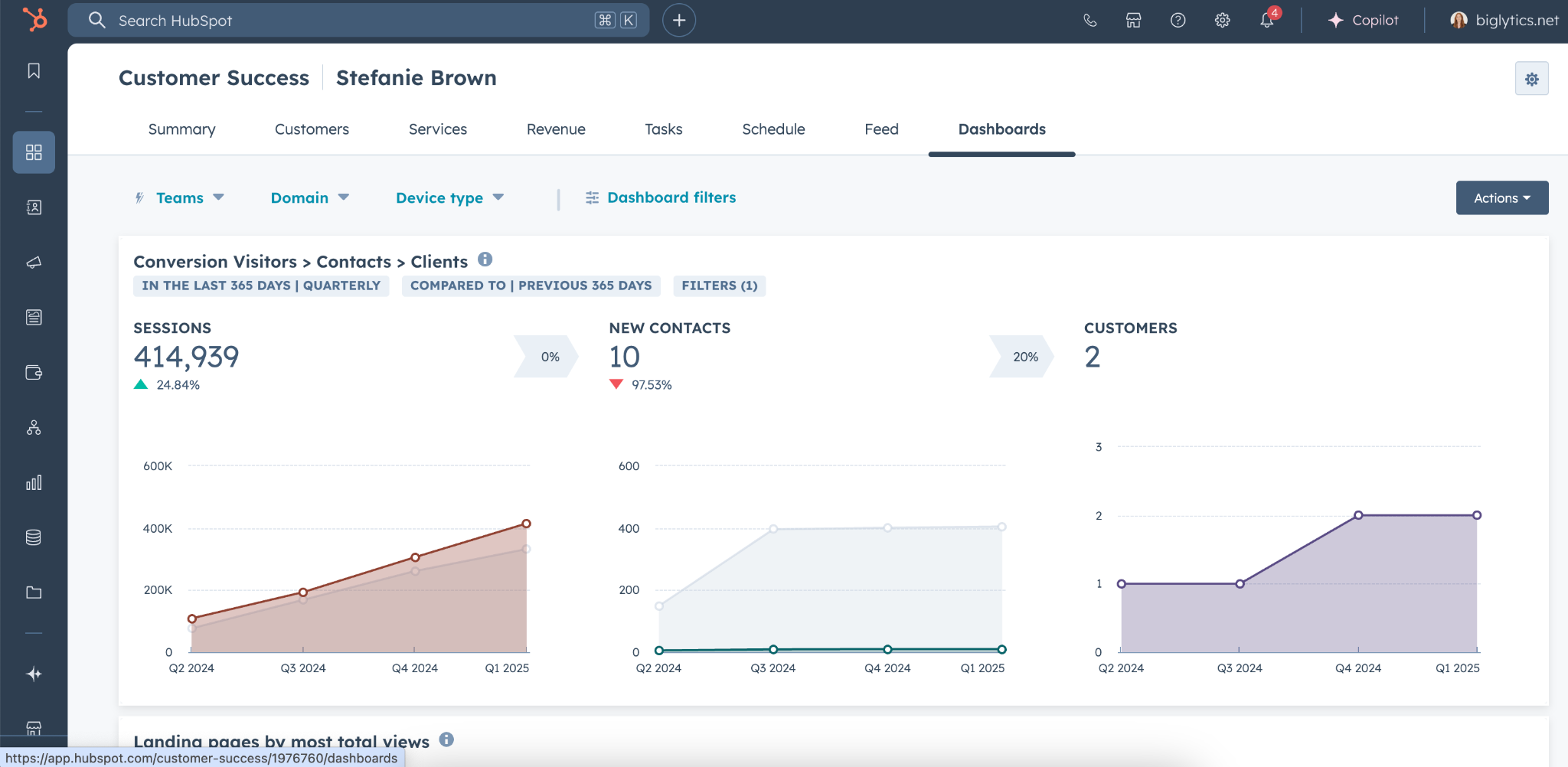Open the Settings gear in top bar
Image resolution: width=1568 pixels, height=767 pixels.
click(1223, 21)
